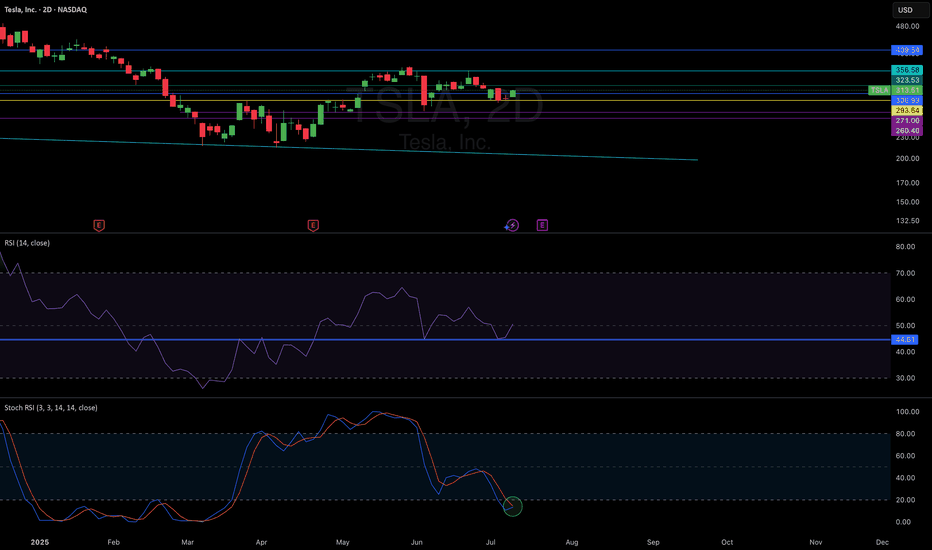Click the 480.00 price axis tick
The width and height of the screenshot is (932, 550).
tap(908, 26)
